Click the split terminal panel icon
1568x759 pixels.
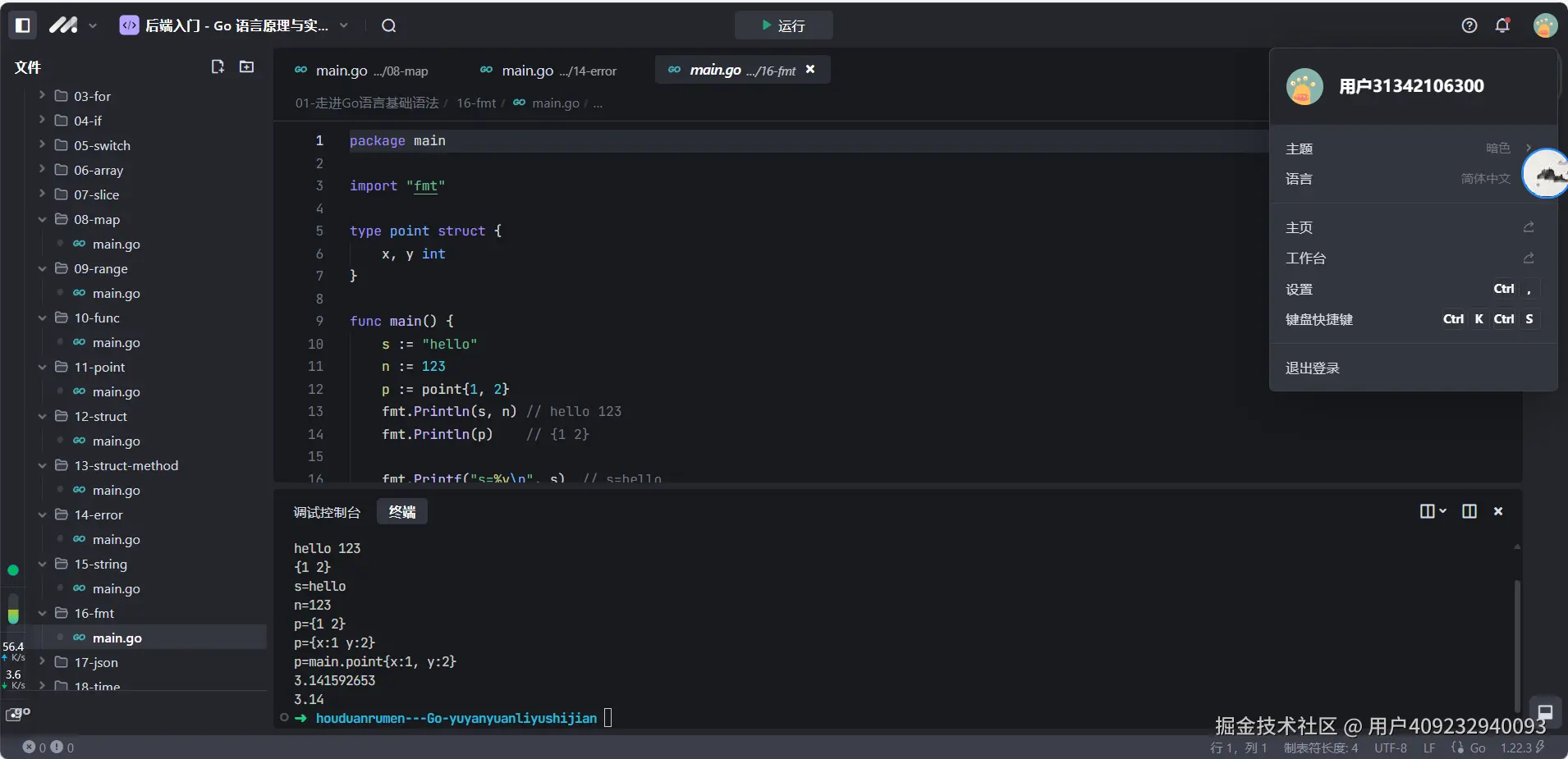pos(1469,511)
